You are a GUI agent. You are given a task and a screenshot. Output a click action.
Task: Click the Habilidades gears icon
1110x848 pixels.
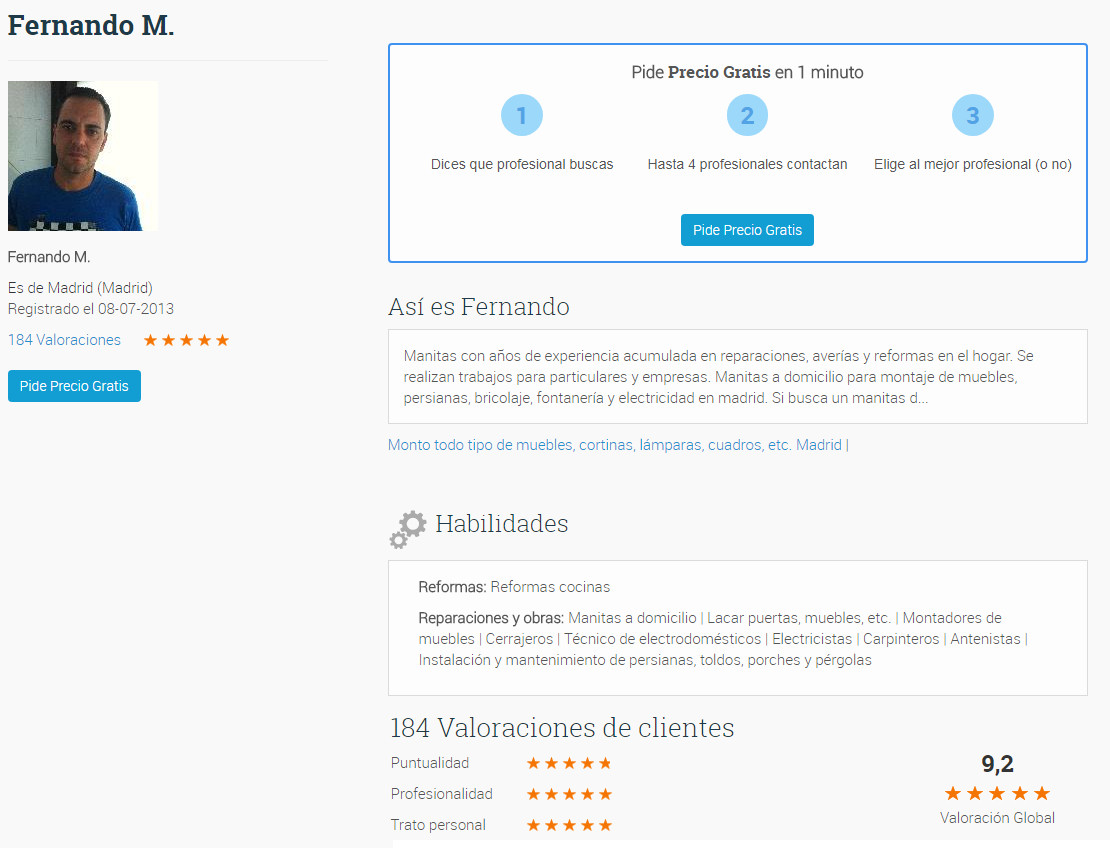tap(408, 529)
